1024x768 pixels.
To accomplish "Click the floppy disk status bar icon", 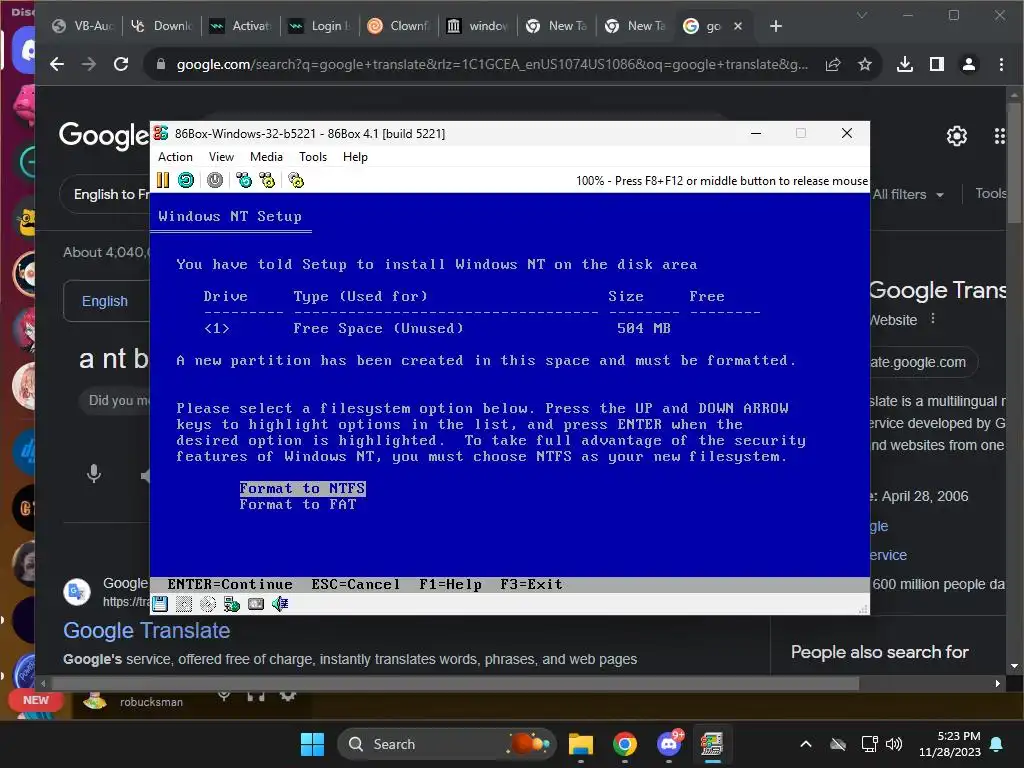I will coord(160,604).
